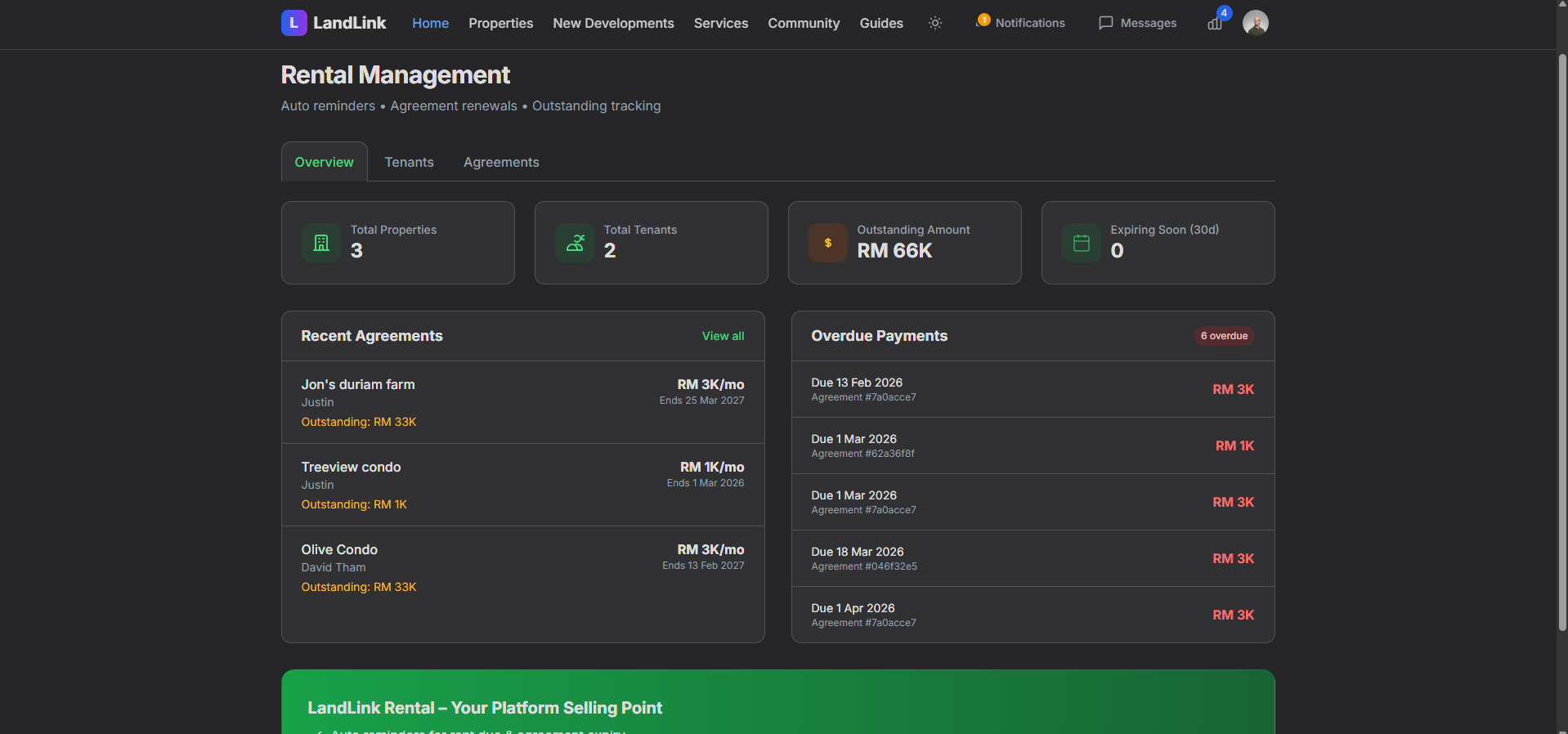Click the LandLink purple L logo icon
The image size is (1568, 734).
pyautogui.click(x=294, y=23)
